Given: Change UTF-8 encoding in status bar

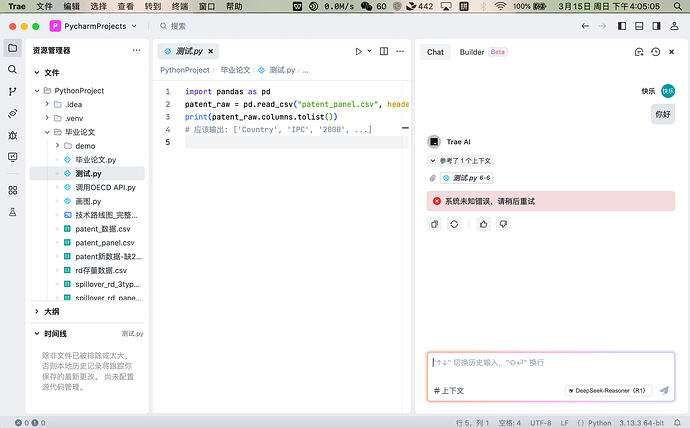Looking at the screenshot, I should (540, 423).
